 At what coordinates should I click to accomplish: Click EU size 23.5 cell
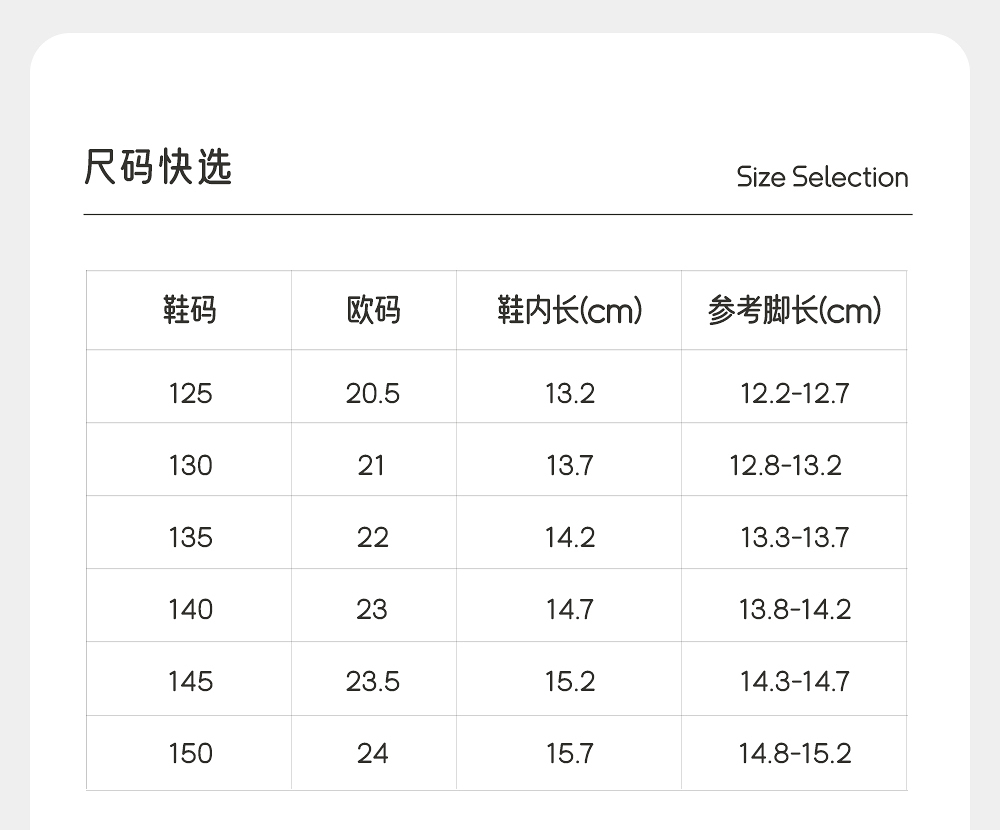click(373, 681)
